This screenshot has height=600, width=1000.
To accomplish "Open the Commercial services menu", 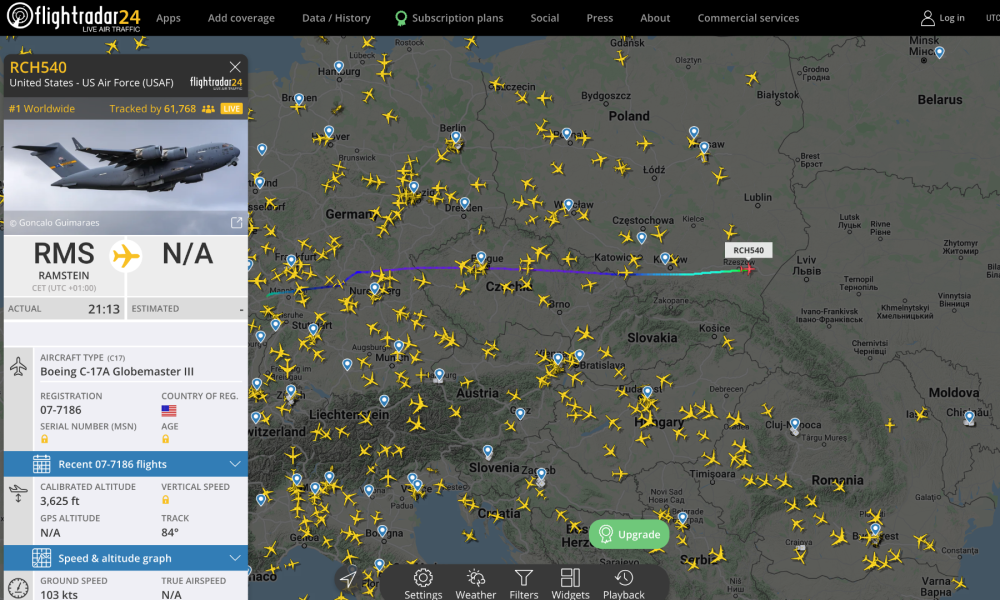I will (748, 18).
